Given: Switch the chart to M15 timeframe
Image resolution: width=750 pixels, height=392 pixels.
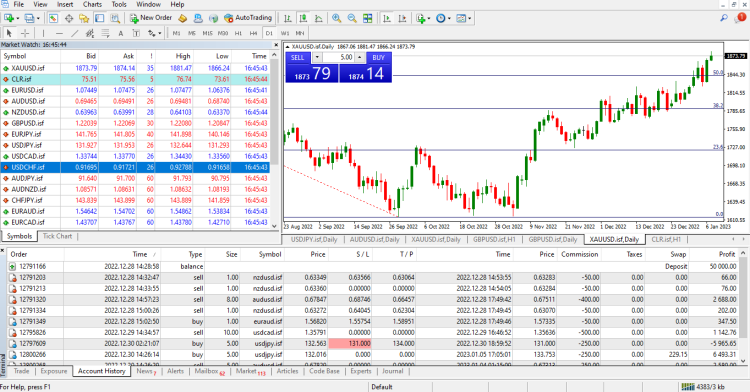Looking at the screenshot, I should 207,33.
